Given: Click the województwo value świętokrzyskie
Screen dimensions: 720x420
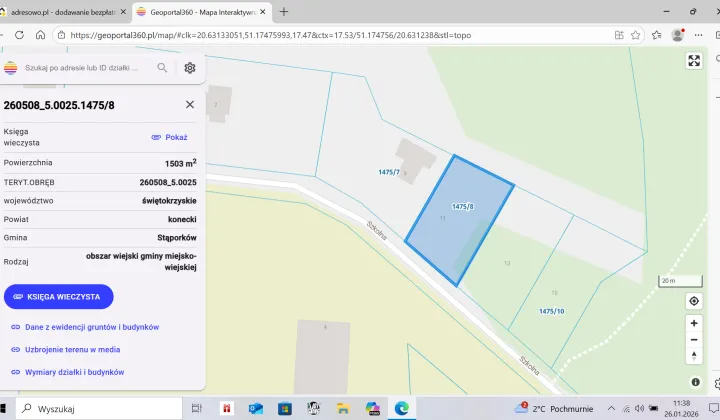Looking at the screenshot, I should point(169,201).
